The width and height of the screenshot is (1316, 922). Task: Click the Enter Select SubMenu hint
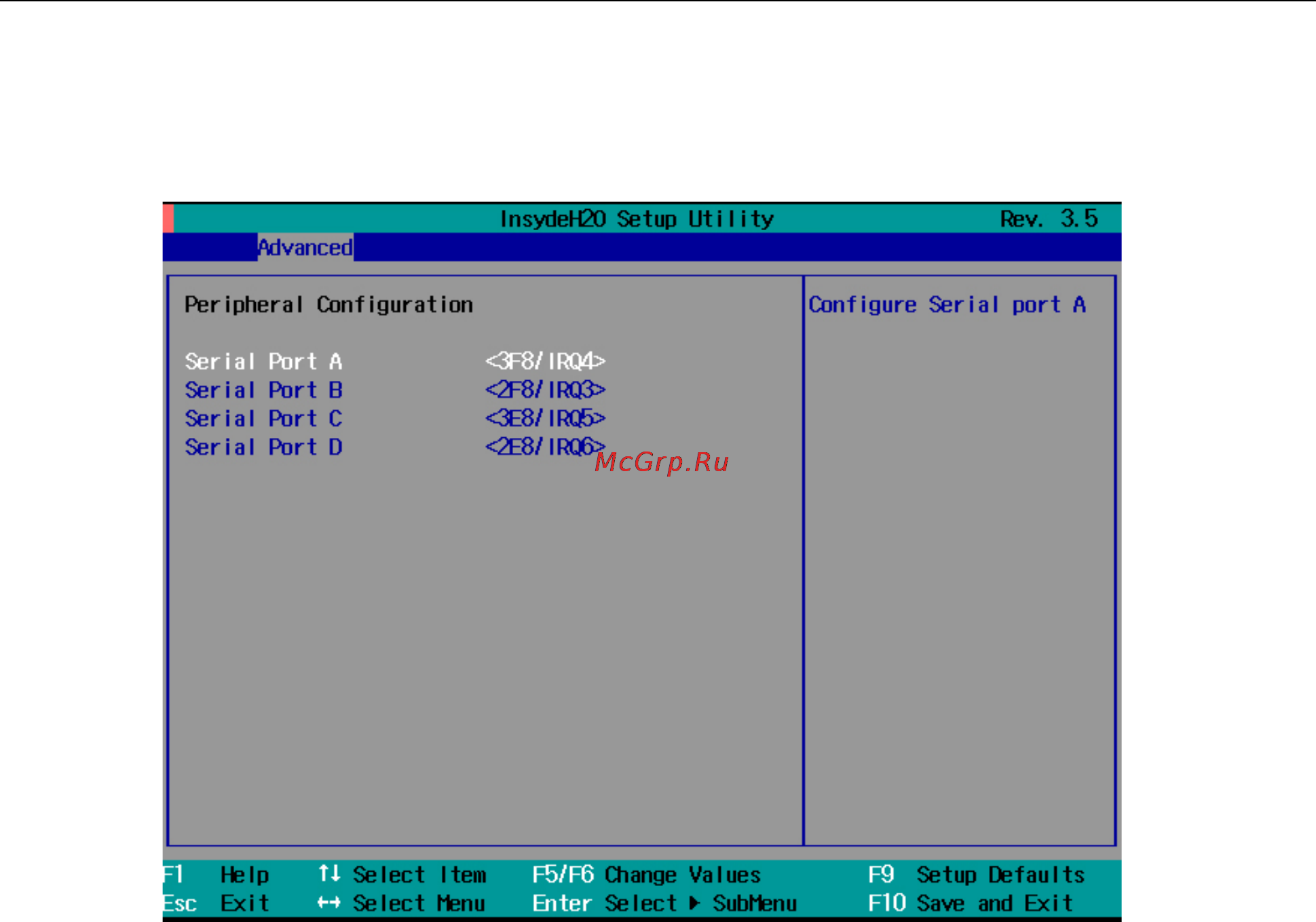click(664, 903)
